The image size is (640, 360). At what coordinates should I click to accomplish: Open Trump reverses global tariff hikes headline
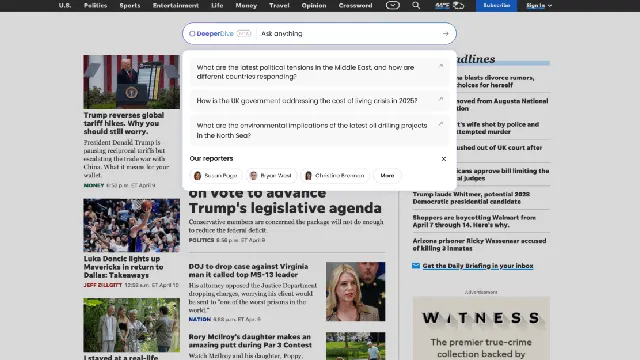click(124, 123)
